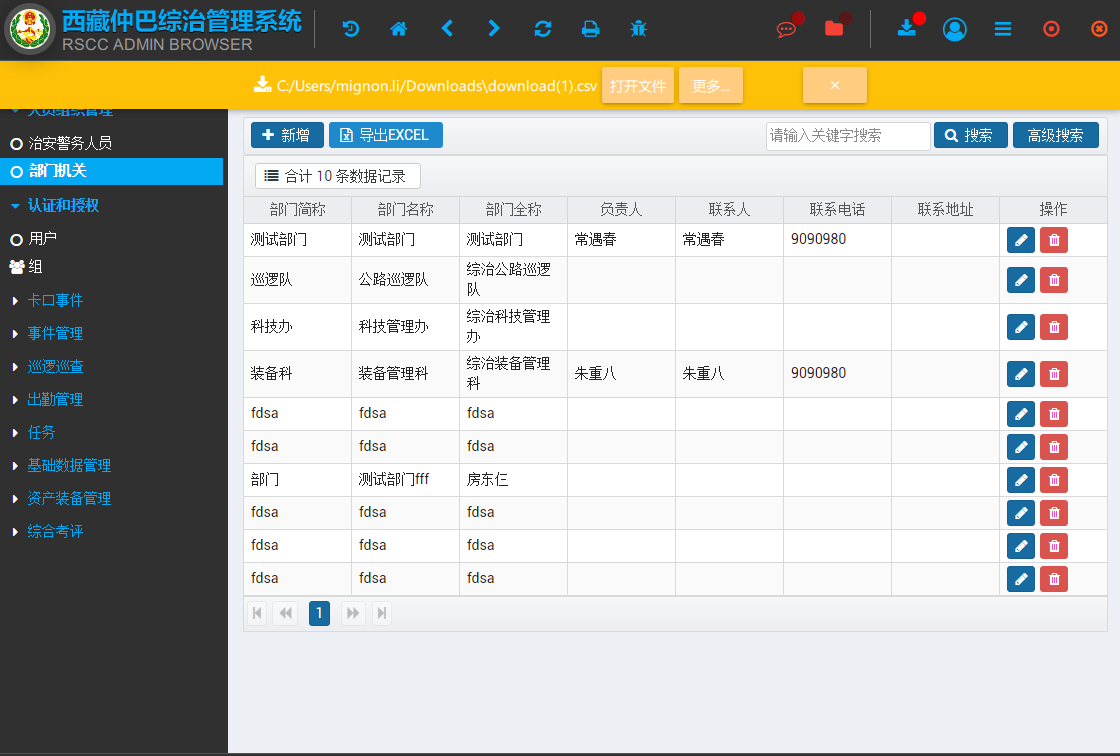Screen dimensions: 1120x756
Task: Open the debug bug icon
Action: 639,29
